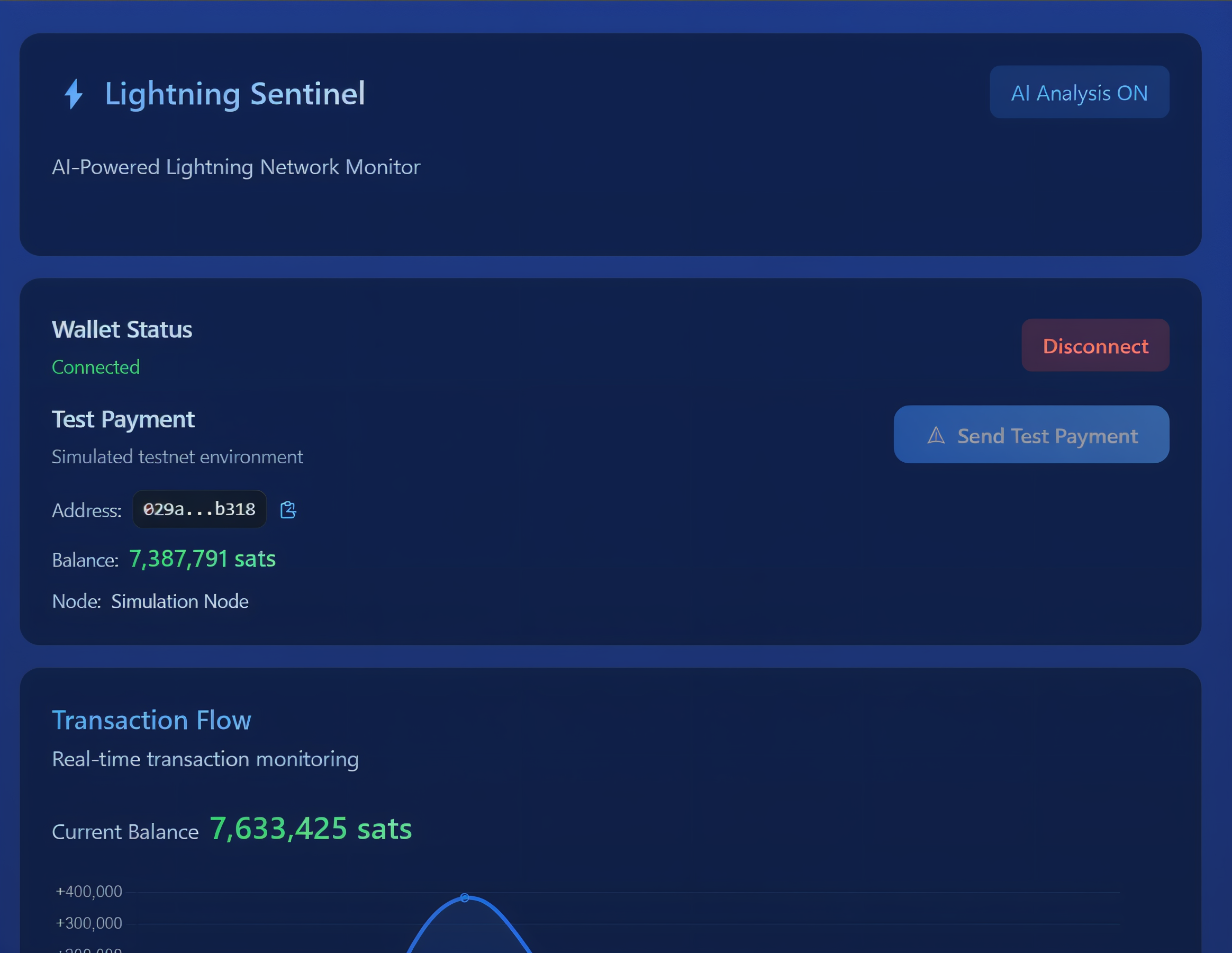Viewport: 1232px width, 953px height.
Task: Expand the Transaction Flow panel heading
Action: [152, 720]
